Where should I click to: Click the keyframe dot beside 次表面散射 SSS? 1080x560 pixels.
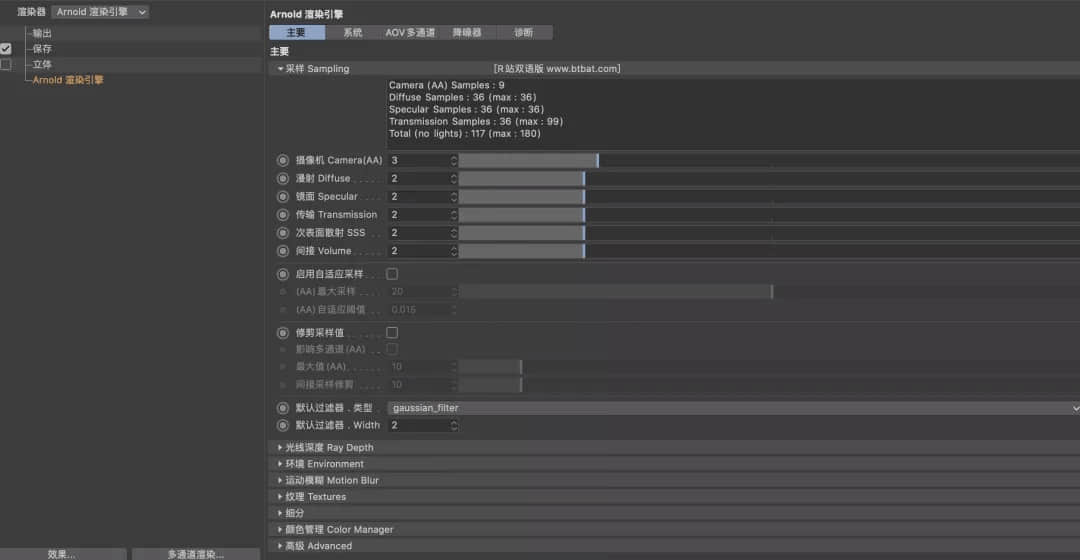point(283,232)
